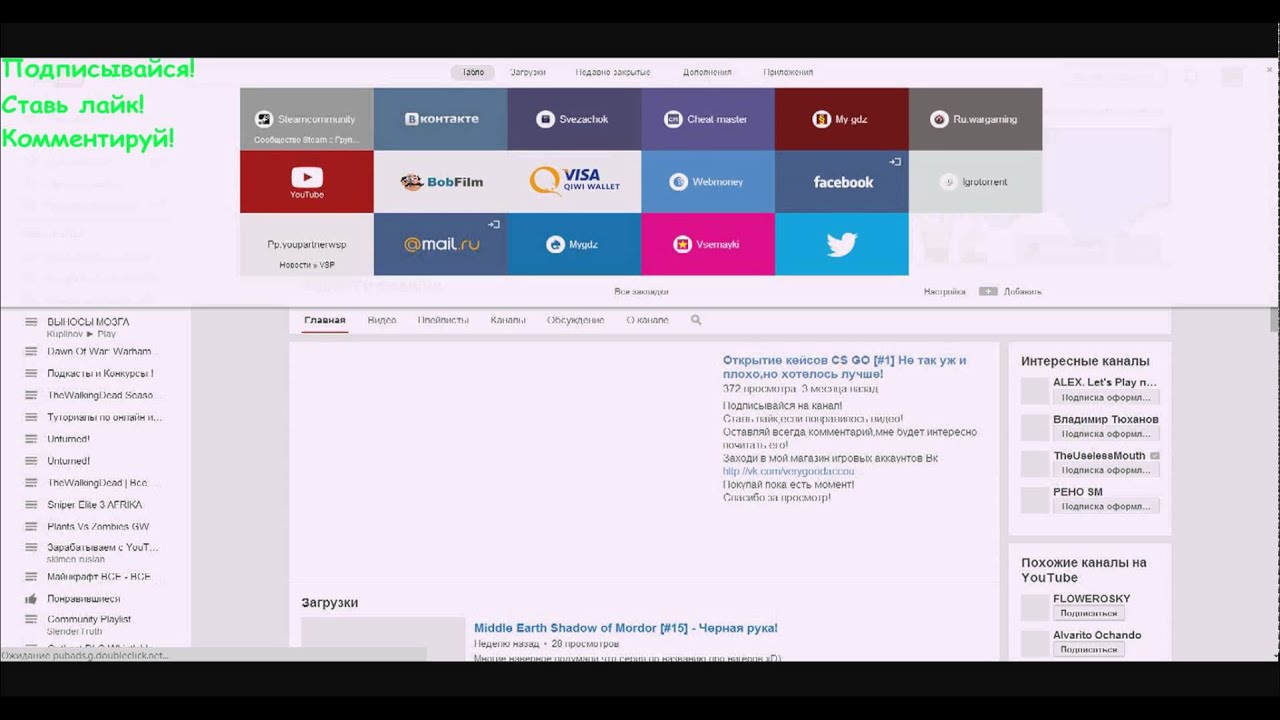Screen dimensions: 1280x720
Task: Open video Открытие кейсов CS GO [#1]
Action: click(845, 366)
